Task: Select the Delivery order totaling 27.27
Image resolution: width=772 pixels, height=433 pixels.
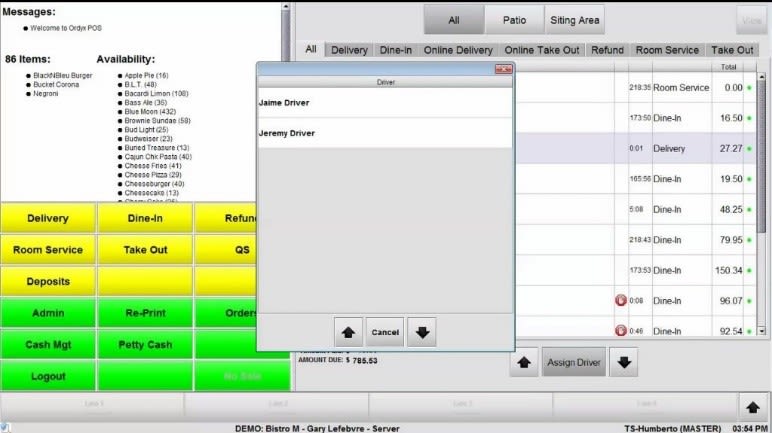Action: tap(635, 148)
